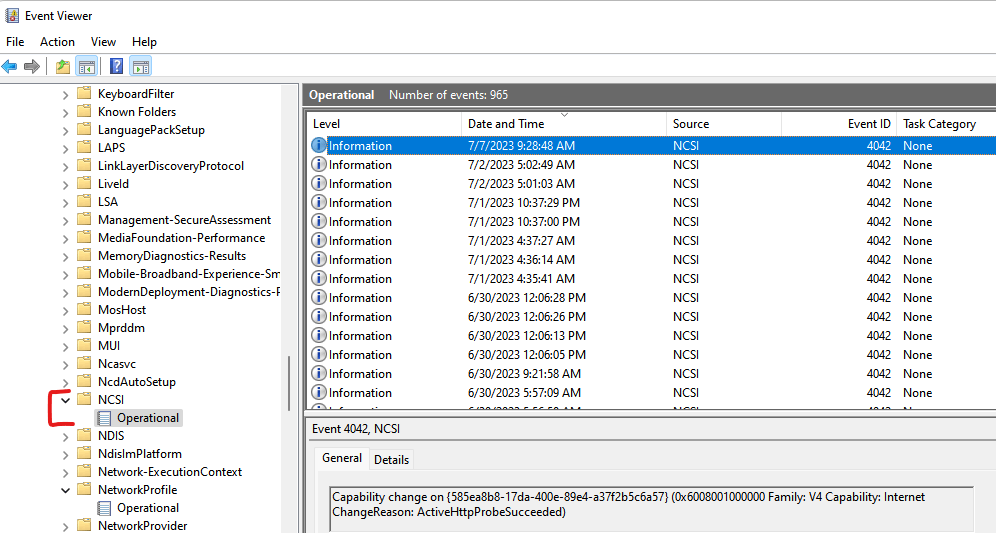Click the Back arrow toolbar icon

(10, 66)
